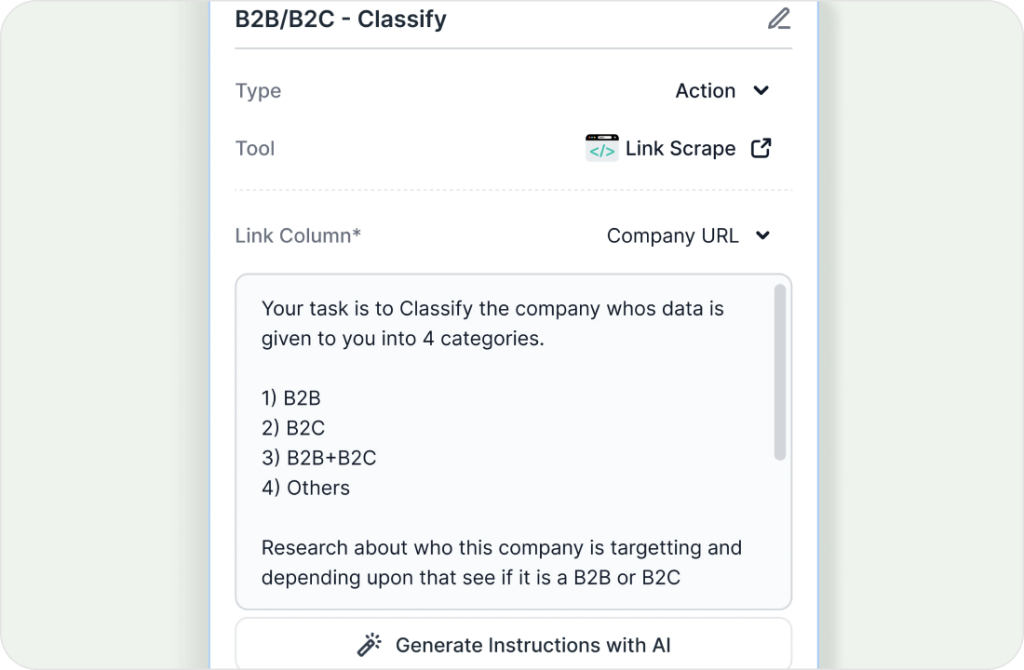1024x670 pixels.
Task: Place cursor on the '3) B2B+B2C' line
Action: 318,458
